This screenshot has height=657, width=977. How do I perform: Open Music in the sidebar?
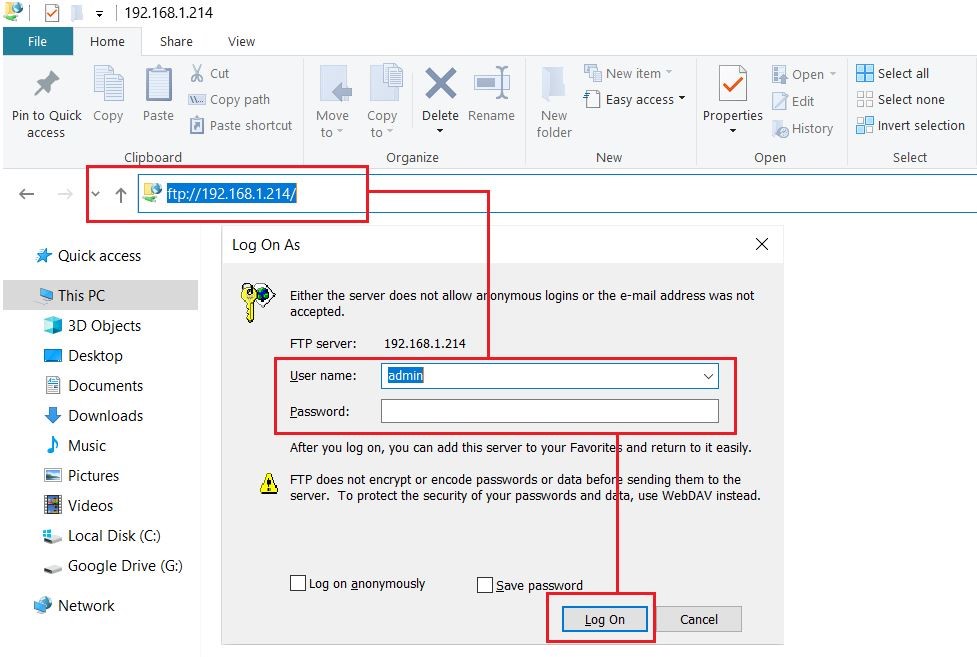tap(75, 445)
